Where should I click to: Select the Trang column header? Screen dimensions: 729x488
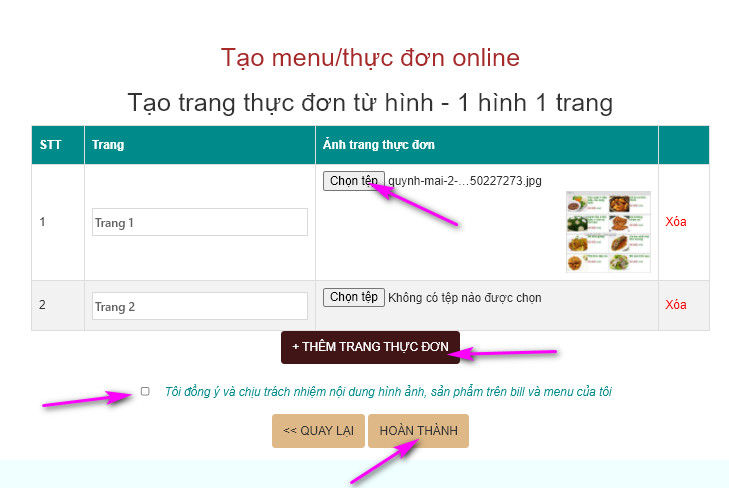108,145
